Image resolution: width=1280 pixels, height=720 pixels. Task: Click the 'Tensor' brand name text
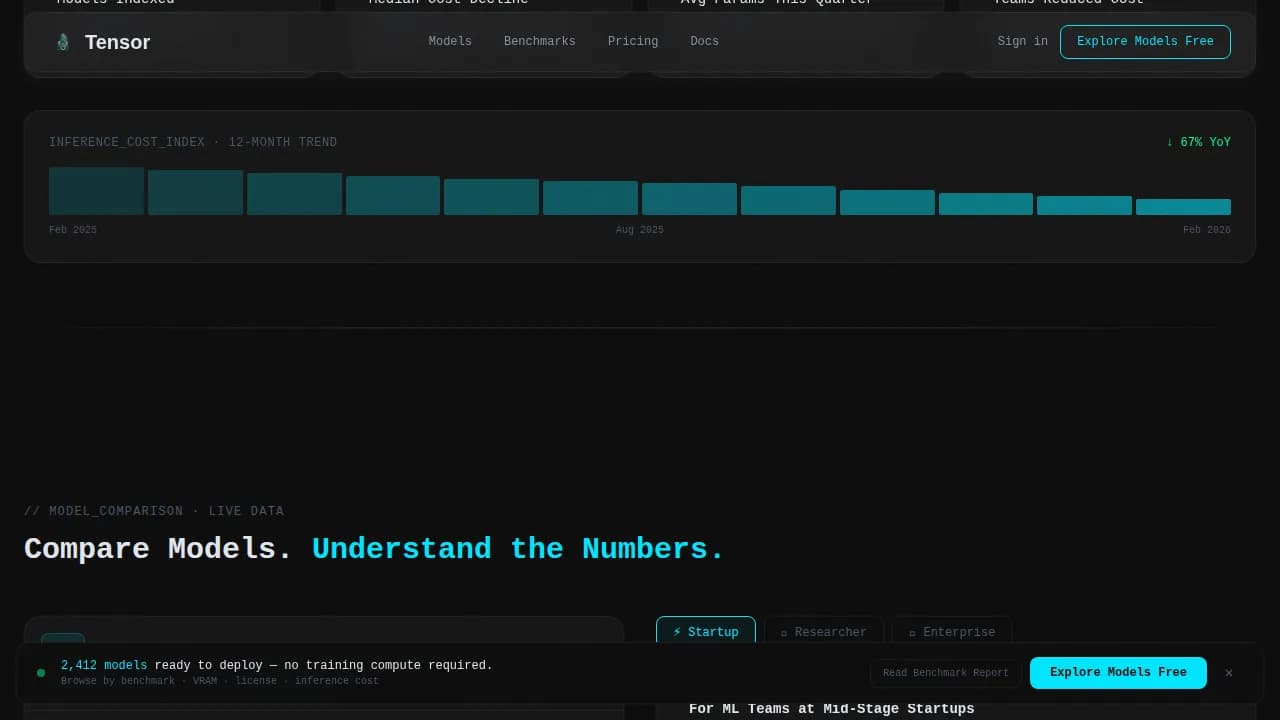tap(117, 42)
